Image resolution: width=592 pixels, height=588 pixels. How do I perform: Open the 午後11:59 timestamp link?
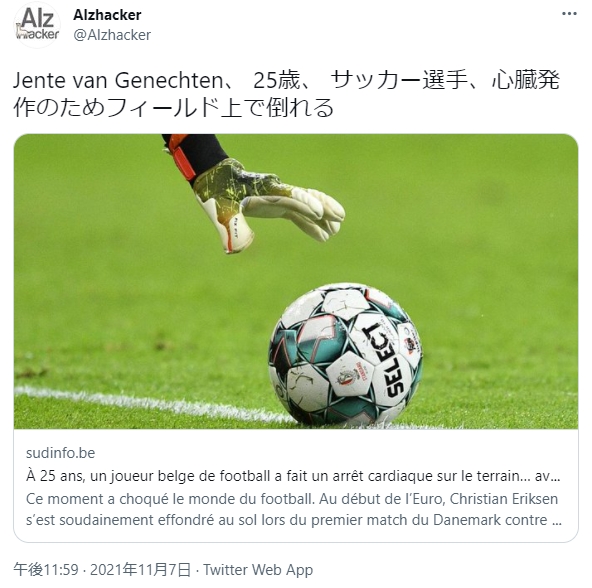coord(46,569)
